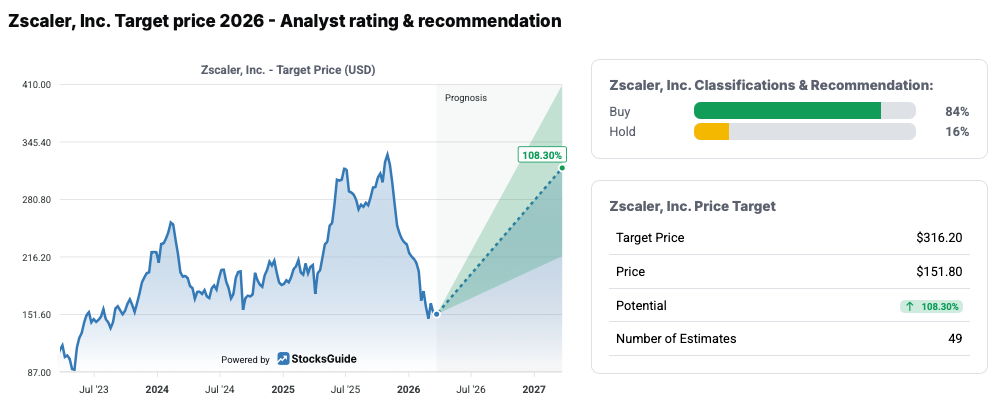The height and width of the screenshot is (408, 1001).
Task: Select the Target Price row
Action: point(788,238)
